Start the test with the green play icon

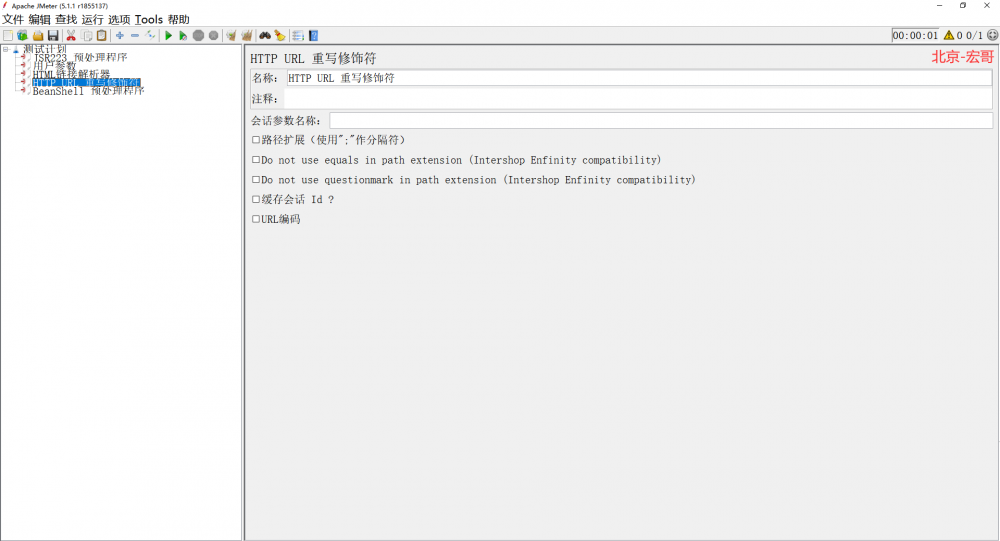click(x=168, y=36)
